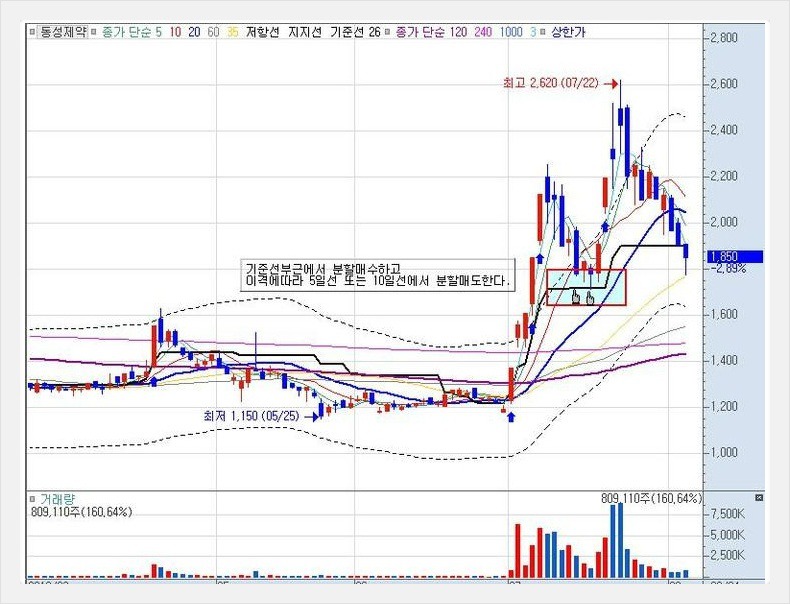The width and height of the screenshot is (790, 604).
Task: Close the volume panel with corner button
Action: (758, 496)
